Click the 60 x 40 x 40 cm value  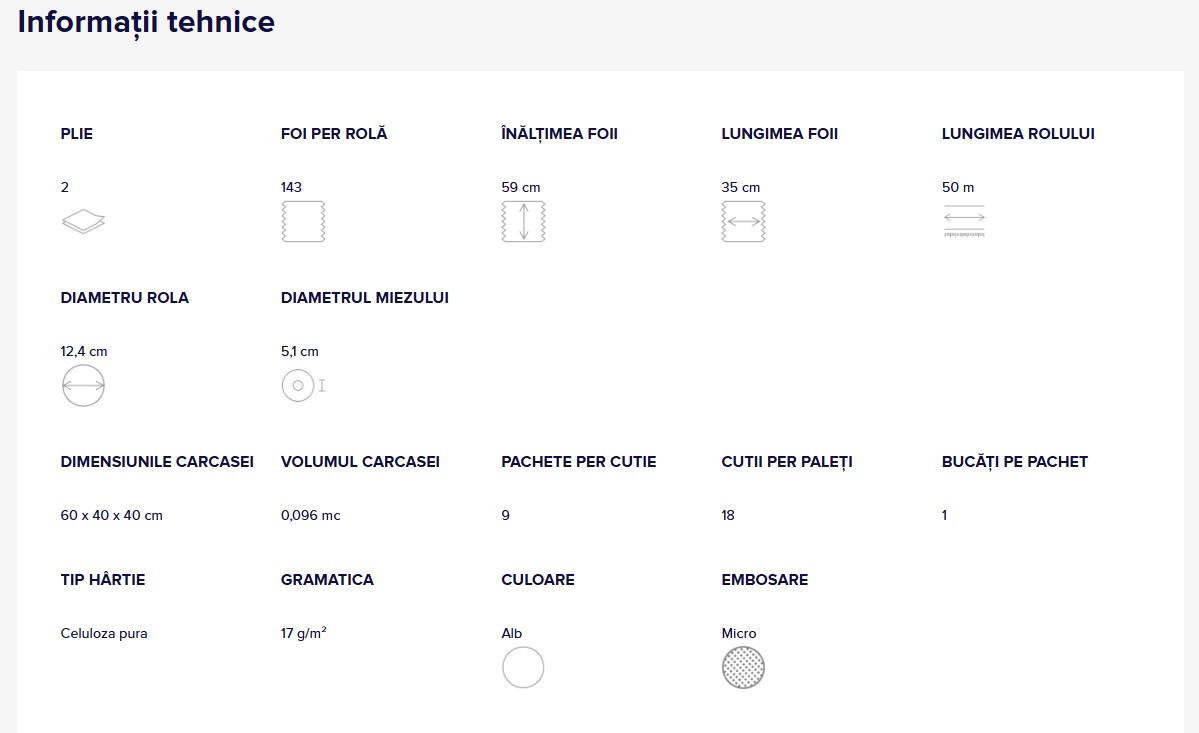[112, 515]
